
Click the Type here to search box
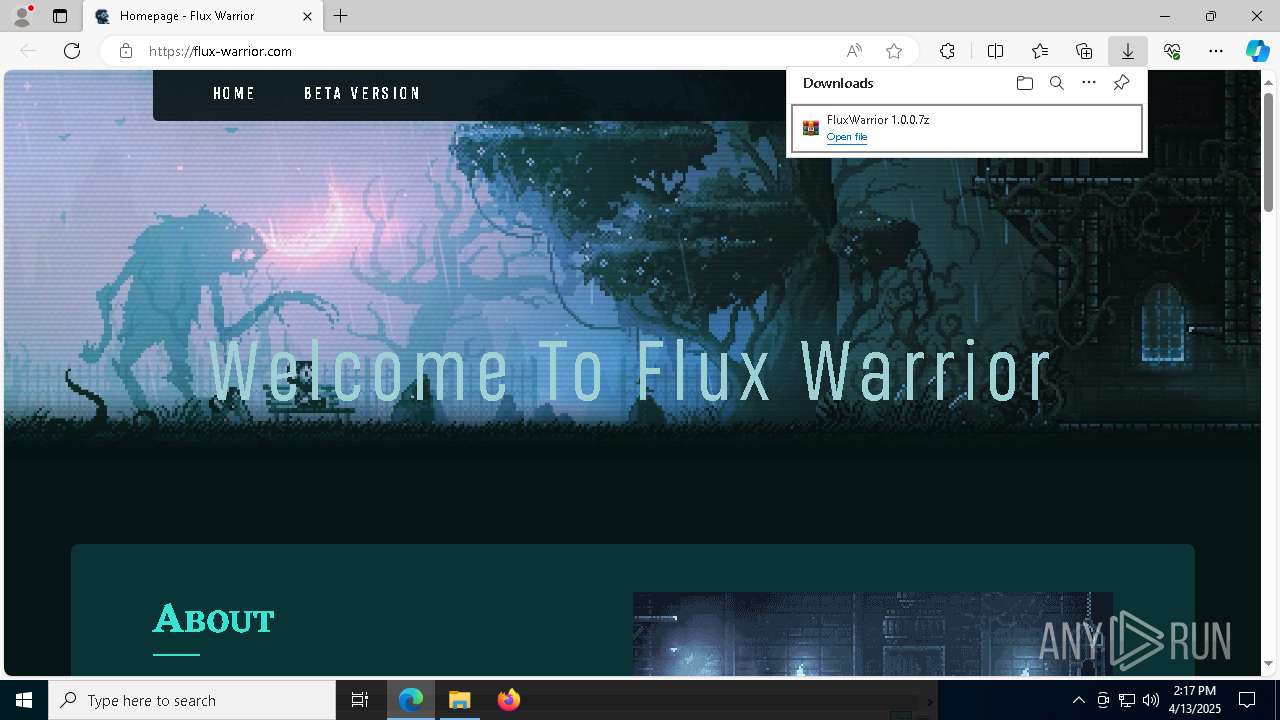pos(192,700)
